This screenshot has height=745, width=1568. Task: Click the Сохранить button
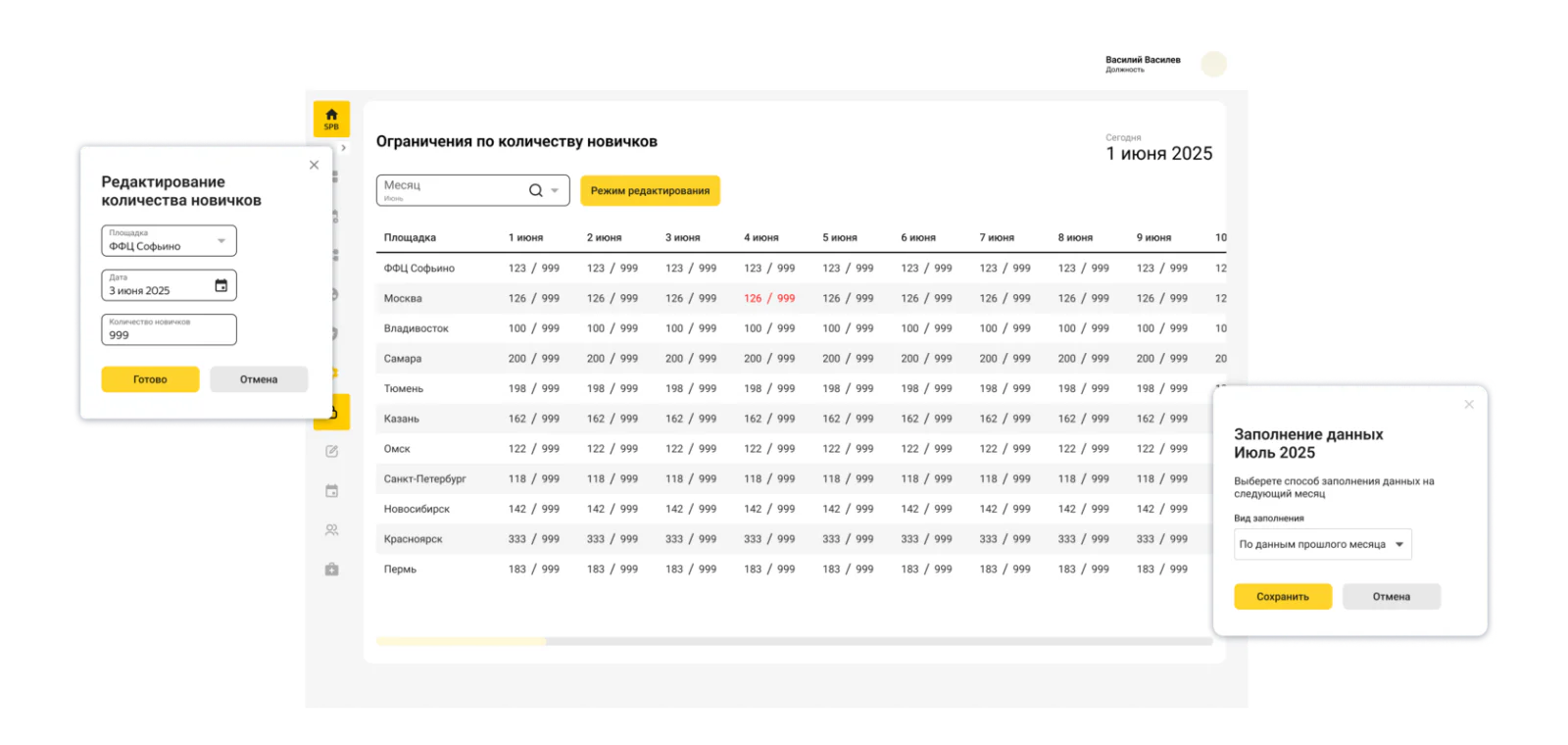1283,596
